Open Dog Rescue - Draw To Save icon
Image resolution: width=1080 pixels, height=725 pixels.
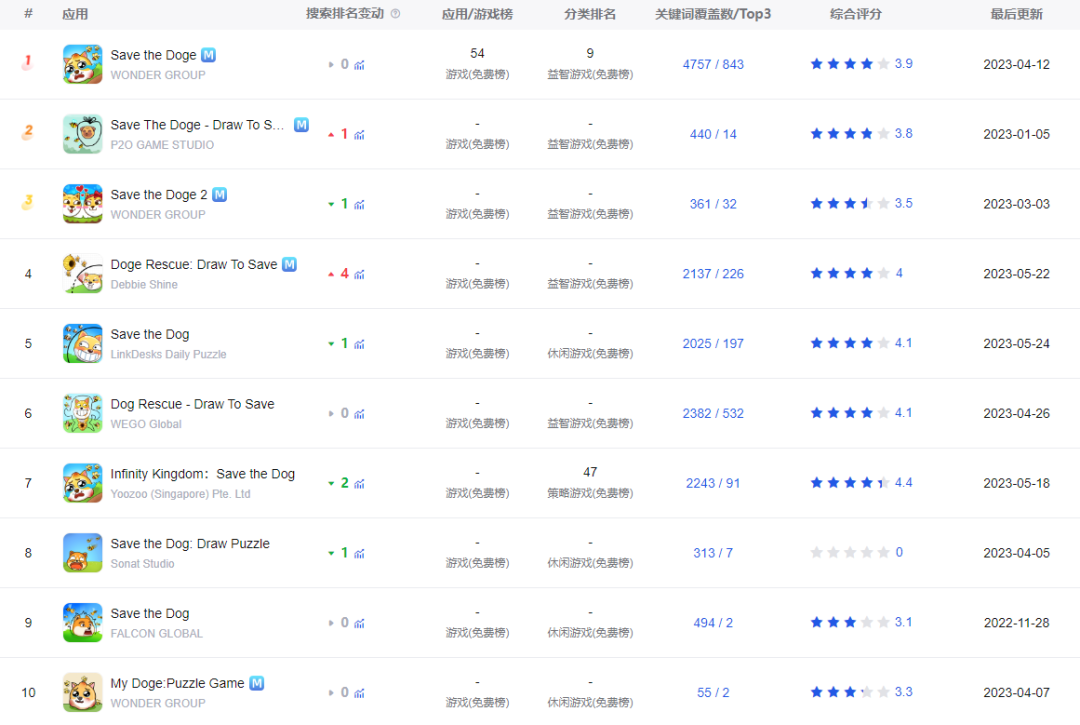tap(83, 413)
